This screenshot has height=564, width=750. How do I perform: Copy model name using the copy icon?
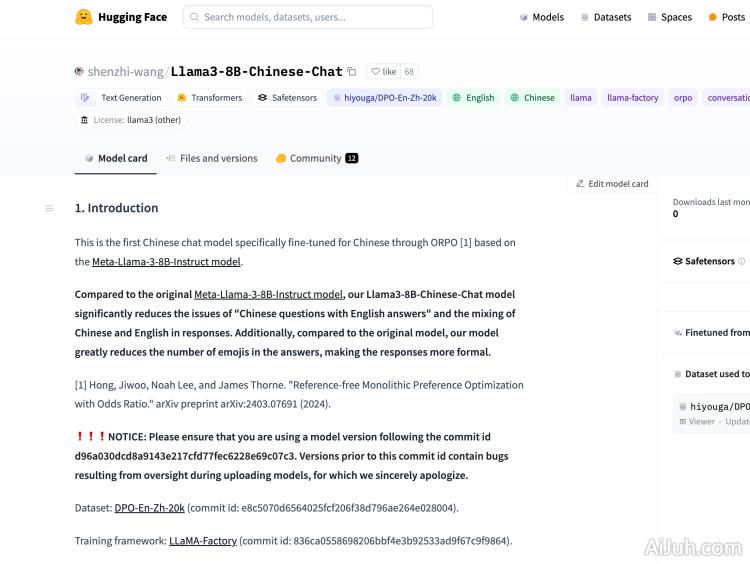(351, 72)
